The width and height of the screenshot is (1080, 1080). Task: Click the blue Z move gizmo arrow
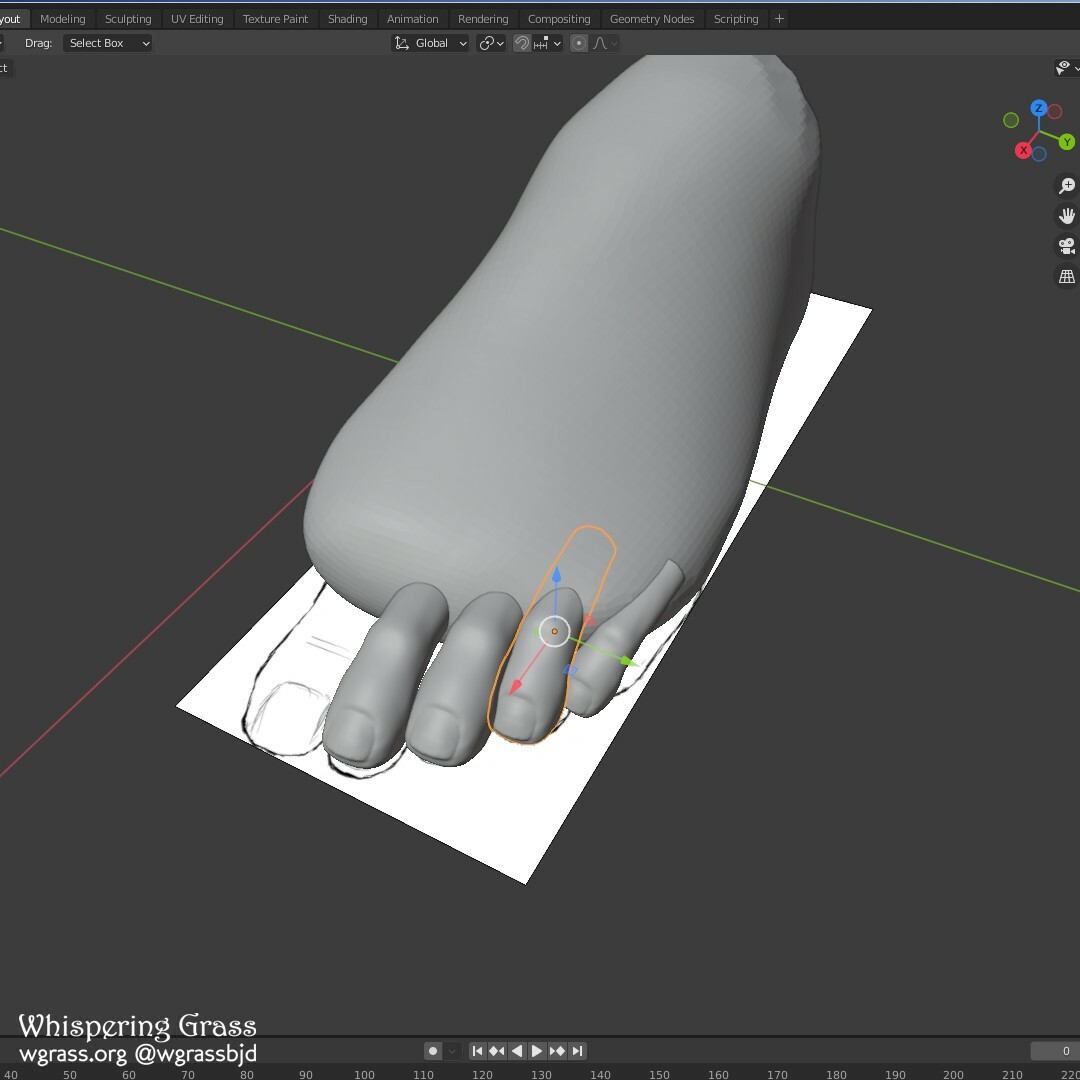(x=557, y=575)
